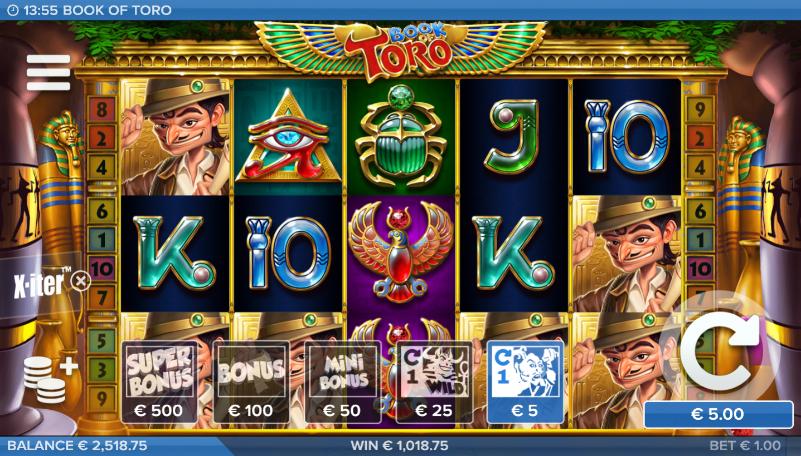The width and height of the screenshot is (801, 456).
Task: Click the Eye of Horus pyramid symbol
Action: tap(288, 137)
